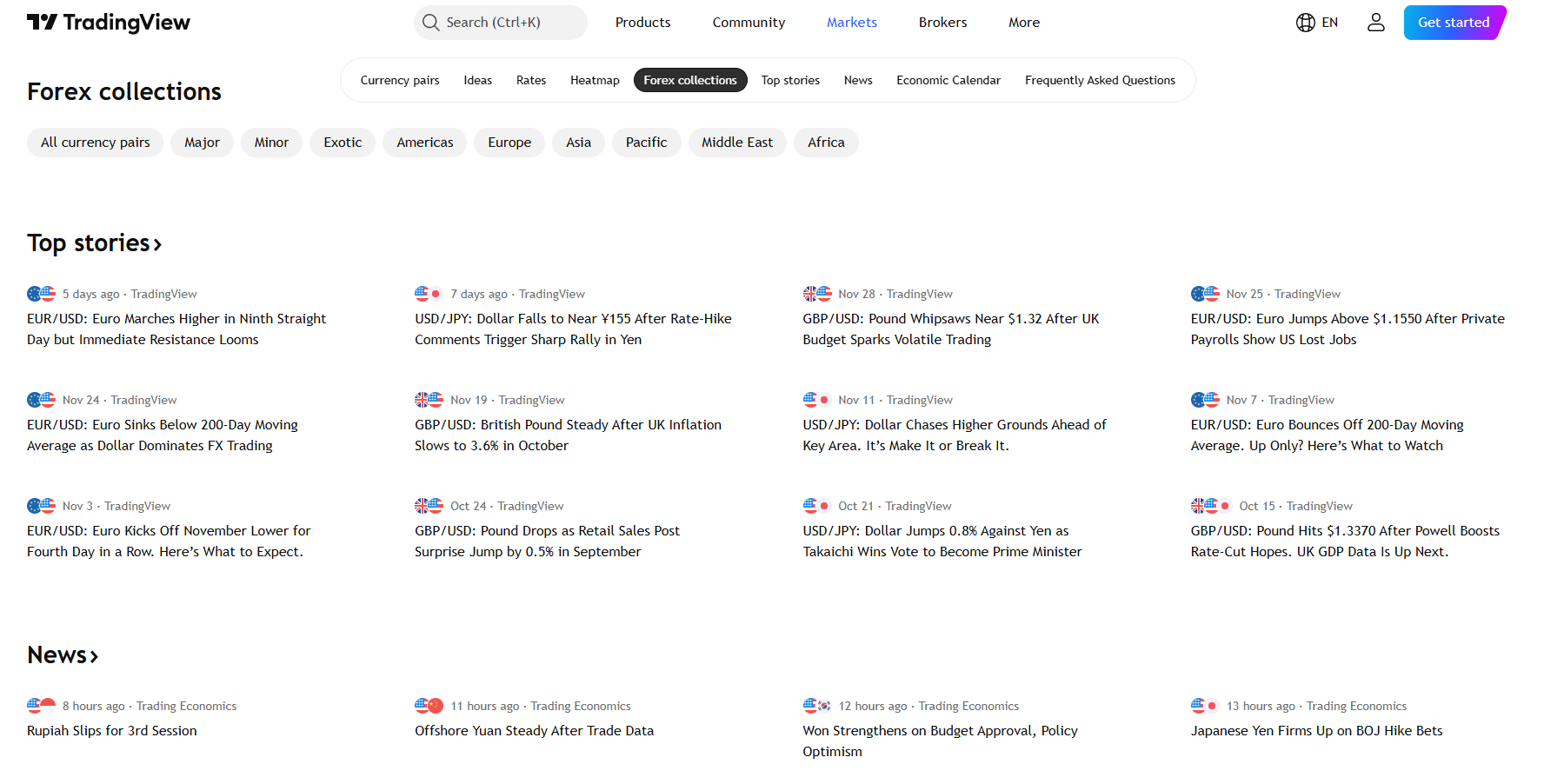The height and width of the screenshot is (784, 1544).
Task: Click the TradingView logo icon
Action: point(42,23)
